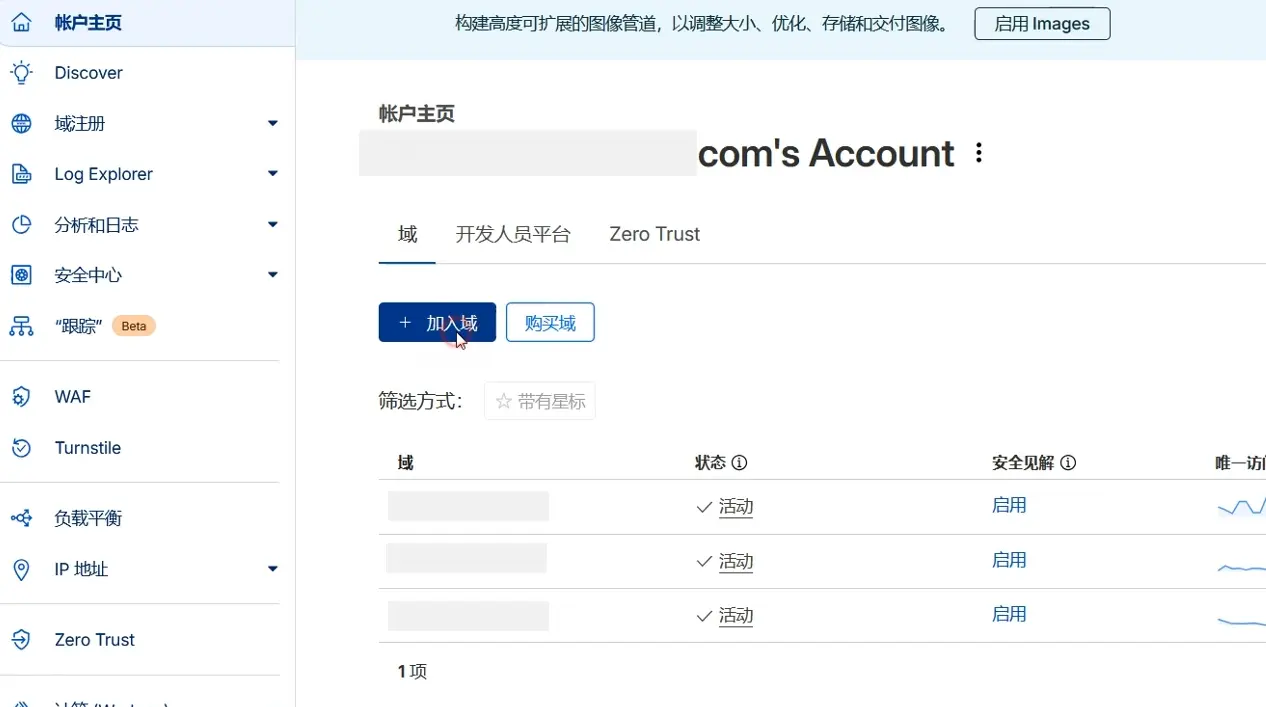1266x707 pixels.
Task: Click the Beta badge next to “跟踪”
Action: (134, 326)
